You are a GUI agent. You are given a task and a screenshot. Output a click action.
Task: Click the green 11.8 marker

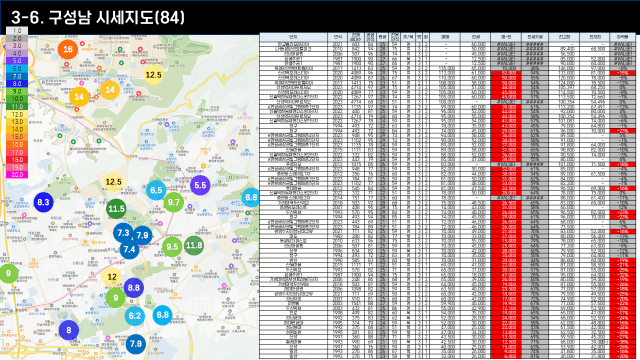(x=194, y=245)
